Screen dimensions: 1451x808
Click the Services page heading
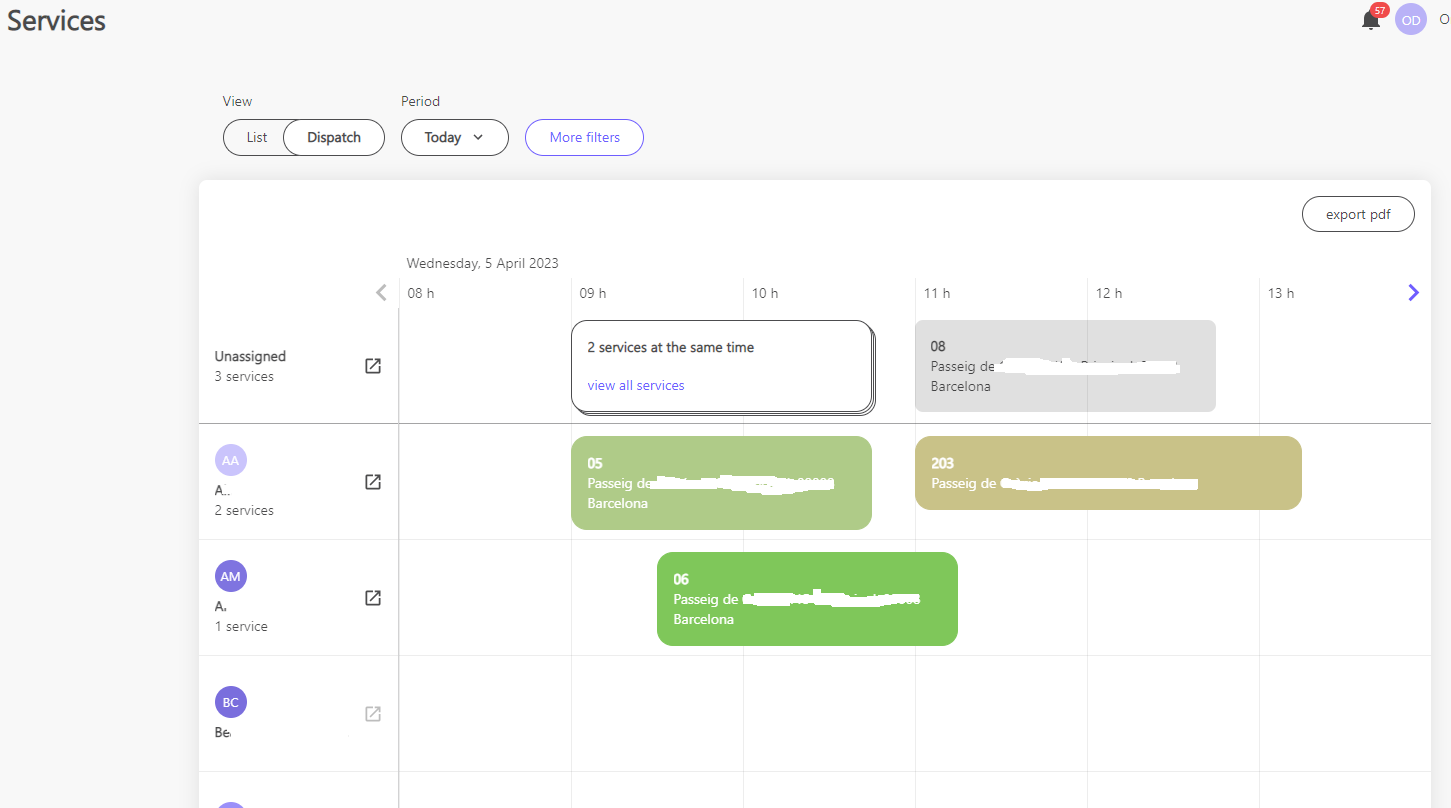click(x=56, y=20)
